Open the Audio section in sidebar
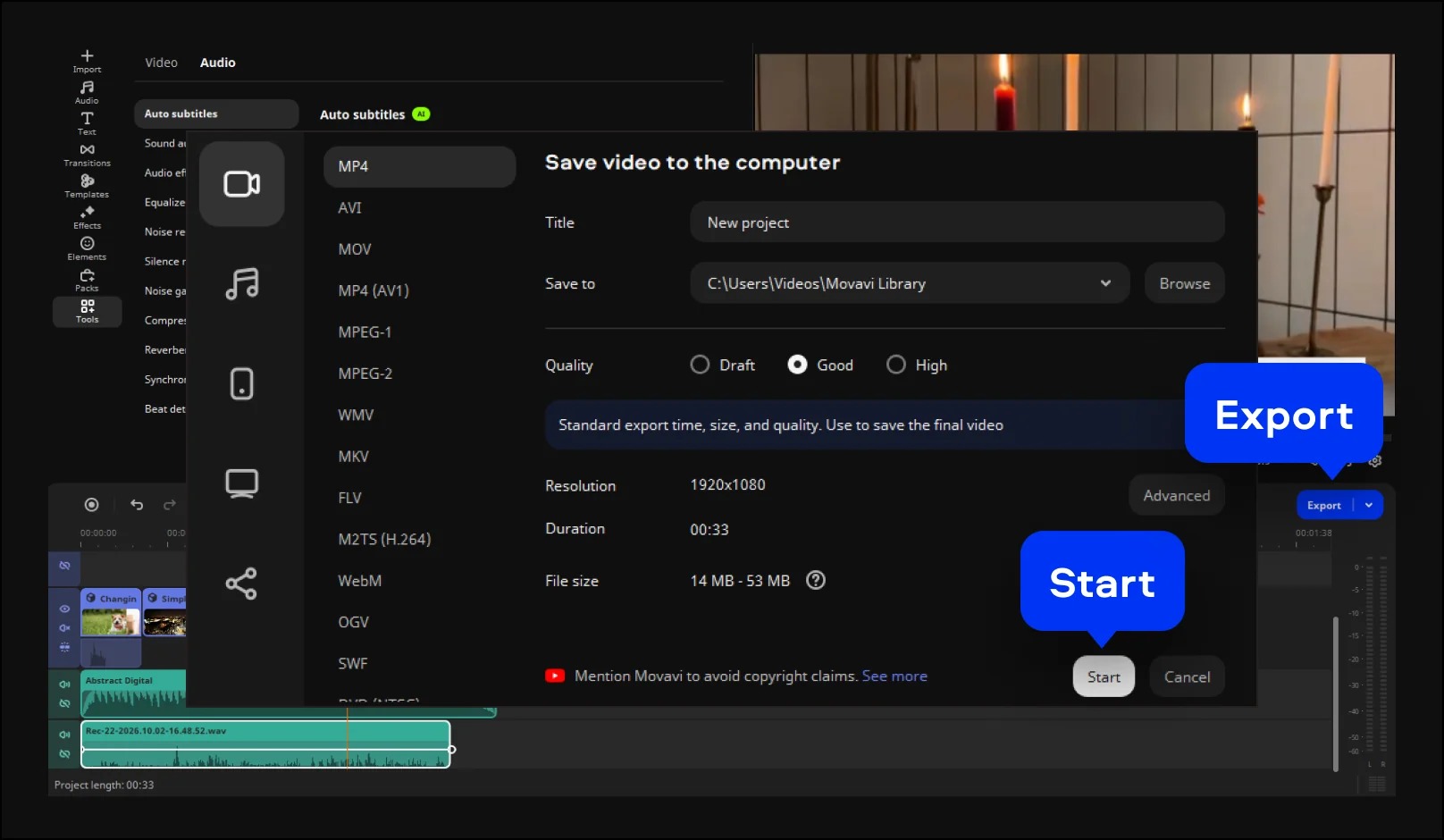This screenshot has width=1444, height=840. click(x=87, y=92)
